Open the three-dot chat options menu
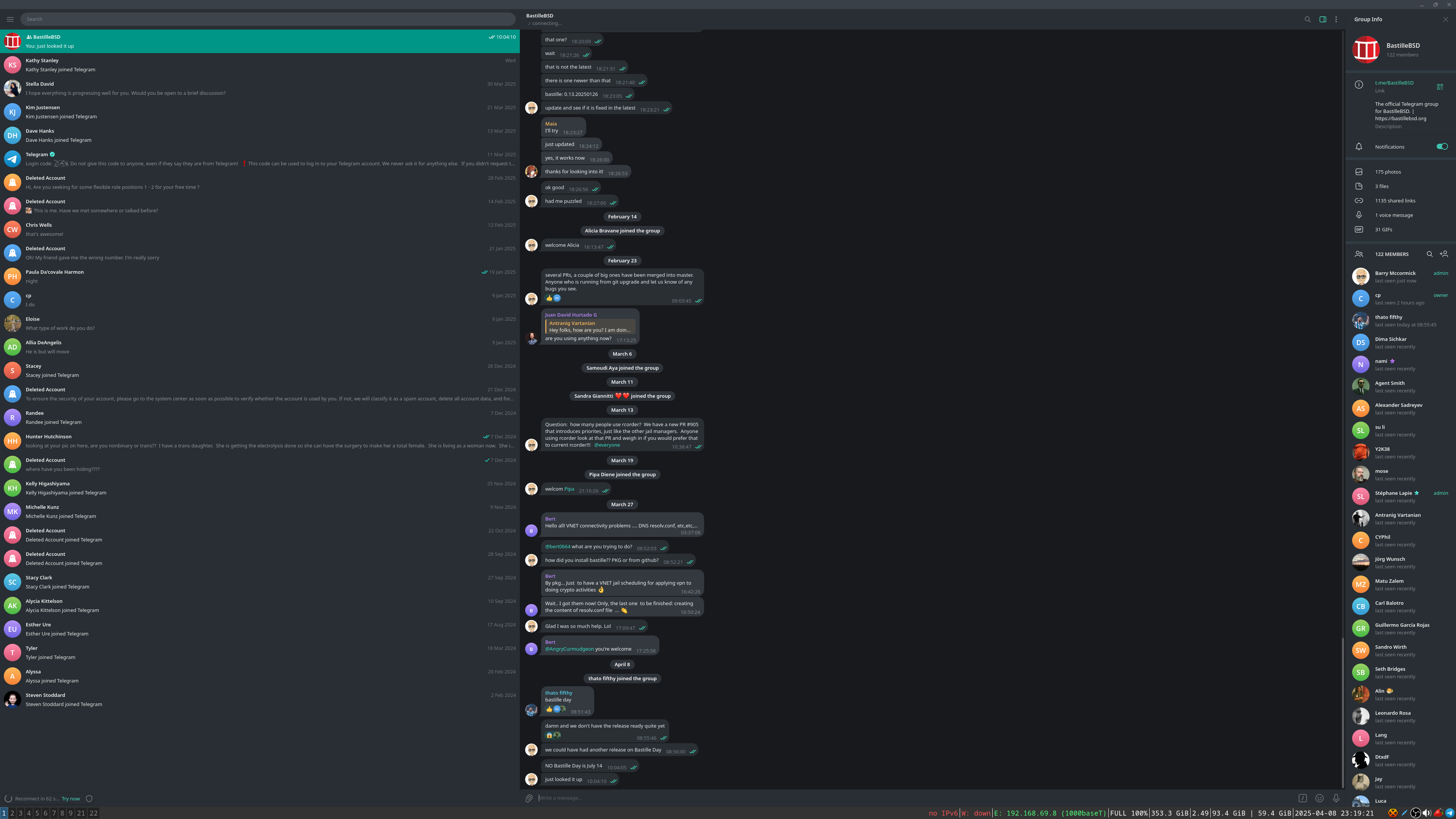This screenshot has height=819, width=1456. 1336,19
